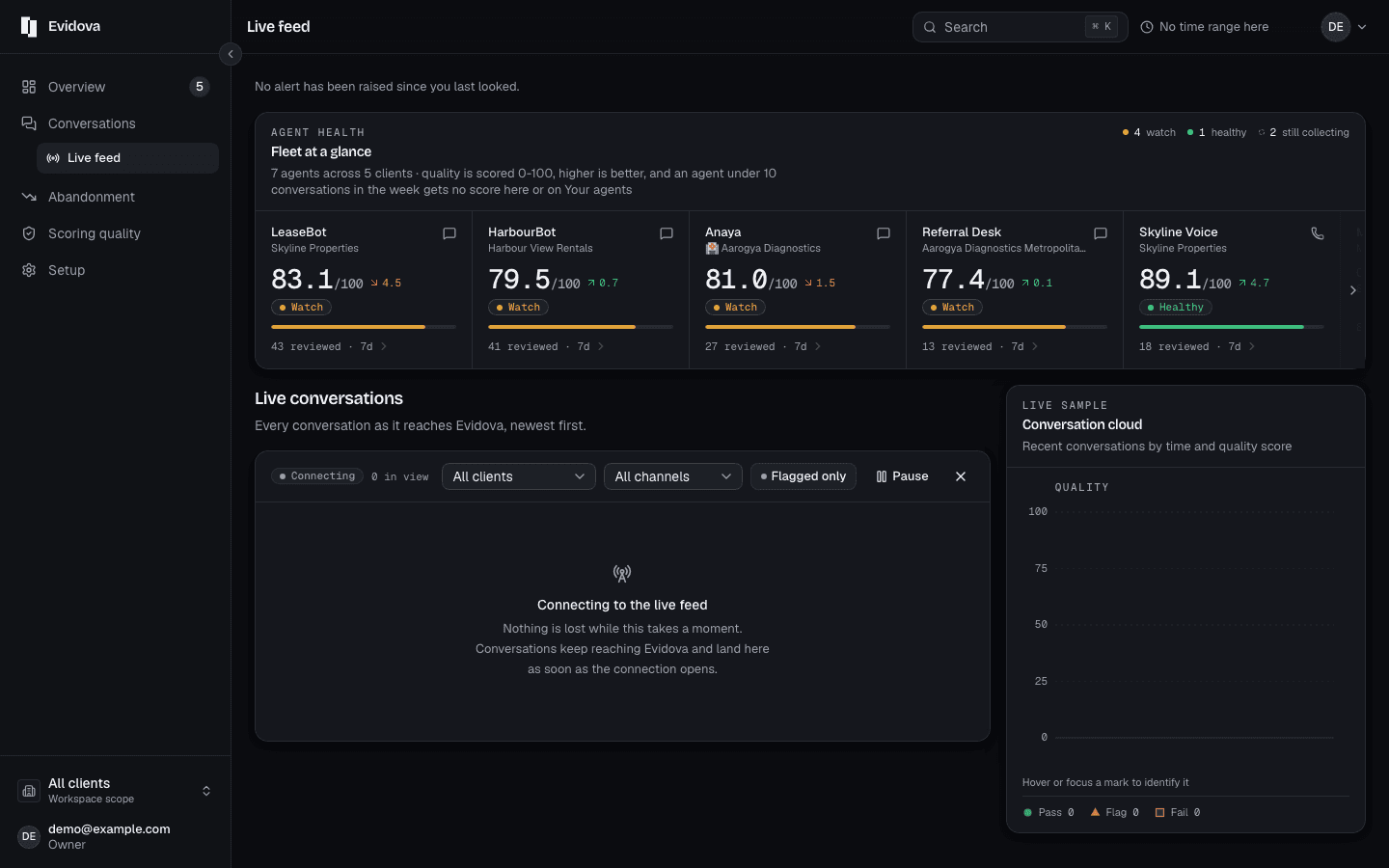Pause the live feed
The image size is (1389, 868).
[x=902, y=476]
